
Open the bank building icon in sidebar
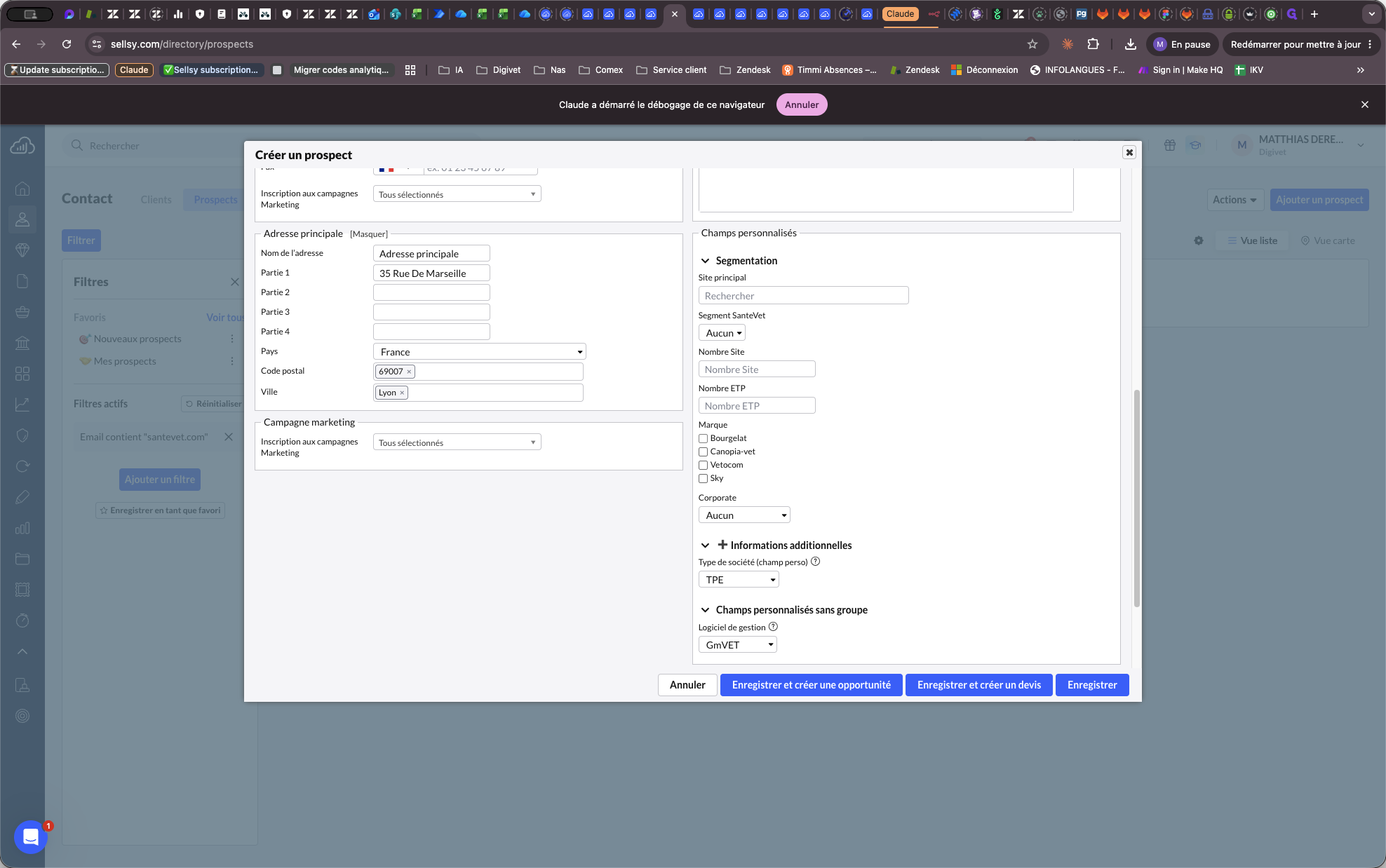[22, 343]
